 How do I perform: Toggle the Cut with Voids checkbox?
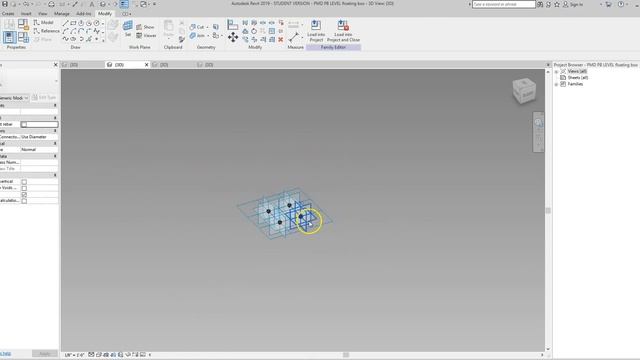[x=24, y=188]
